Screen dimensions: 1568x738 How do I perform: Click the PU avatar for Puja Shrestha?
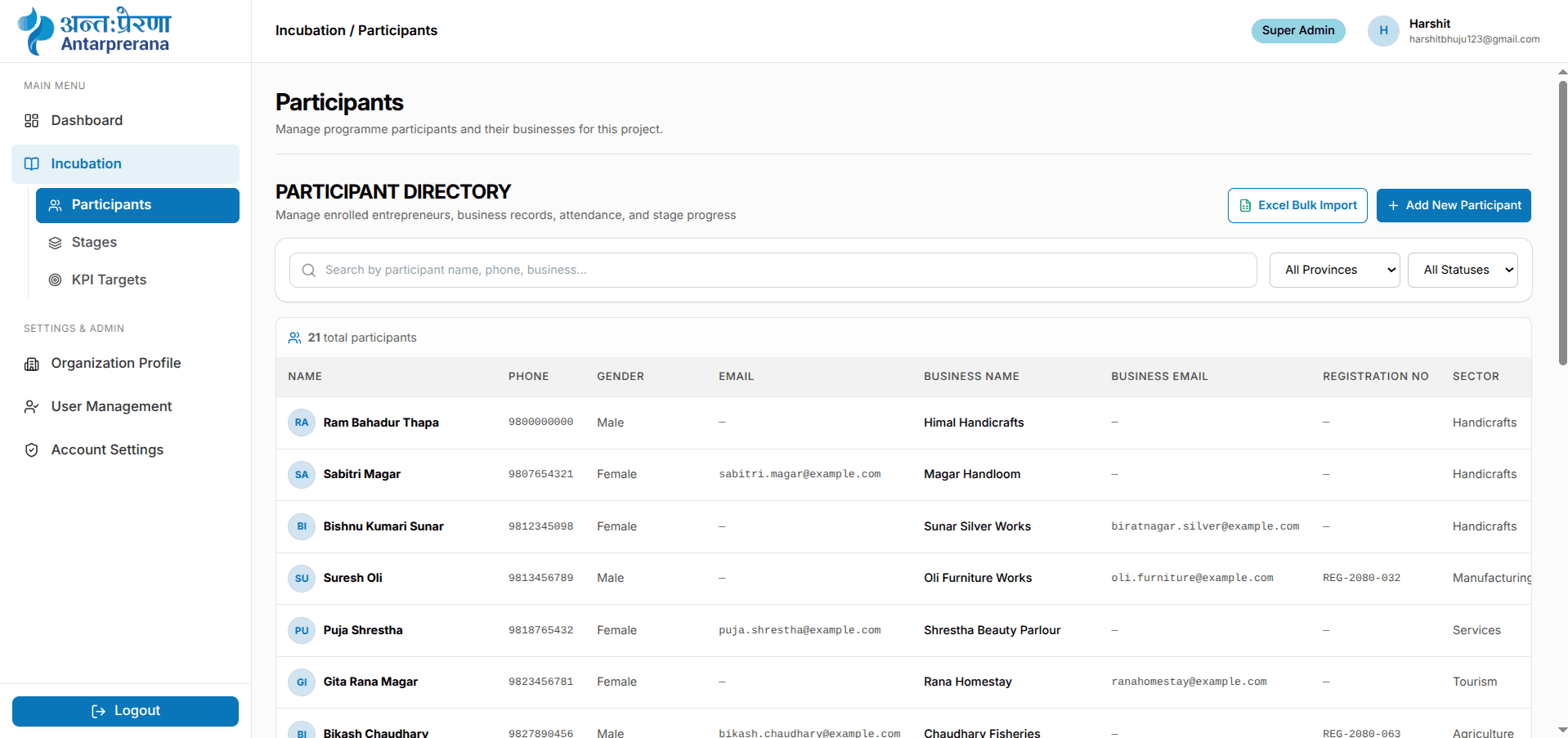click(x=302, y=631)
